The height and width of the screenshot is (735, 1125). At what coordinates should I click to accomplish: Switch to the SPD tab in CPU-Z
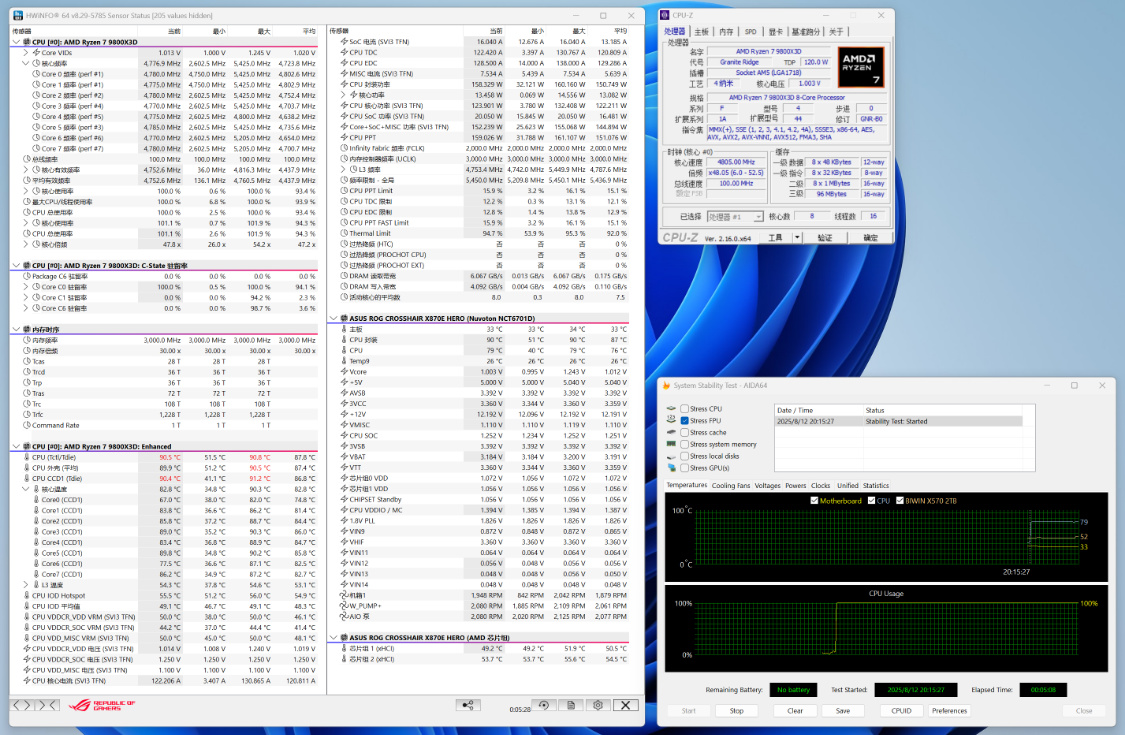click(750, 32)
